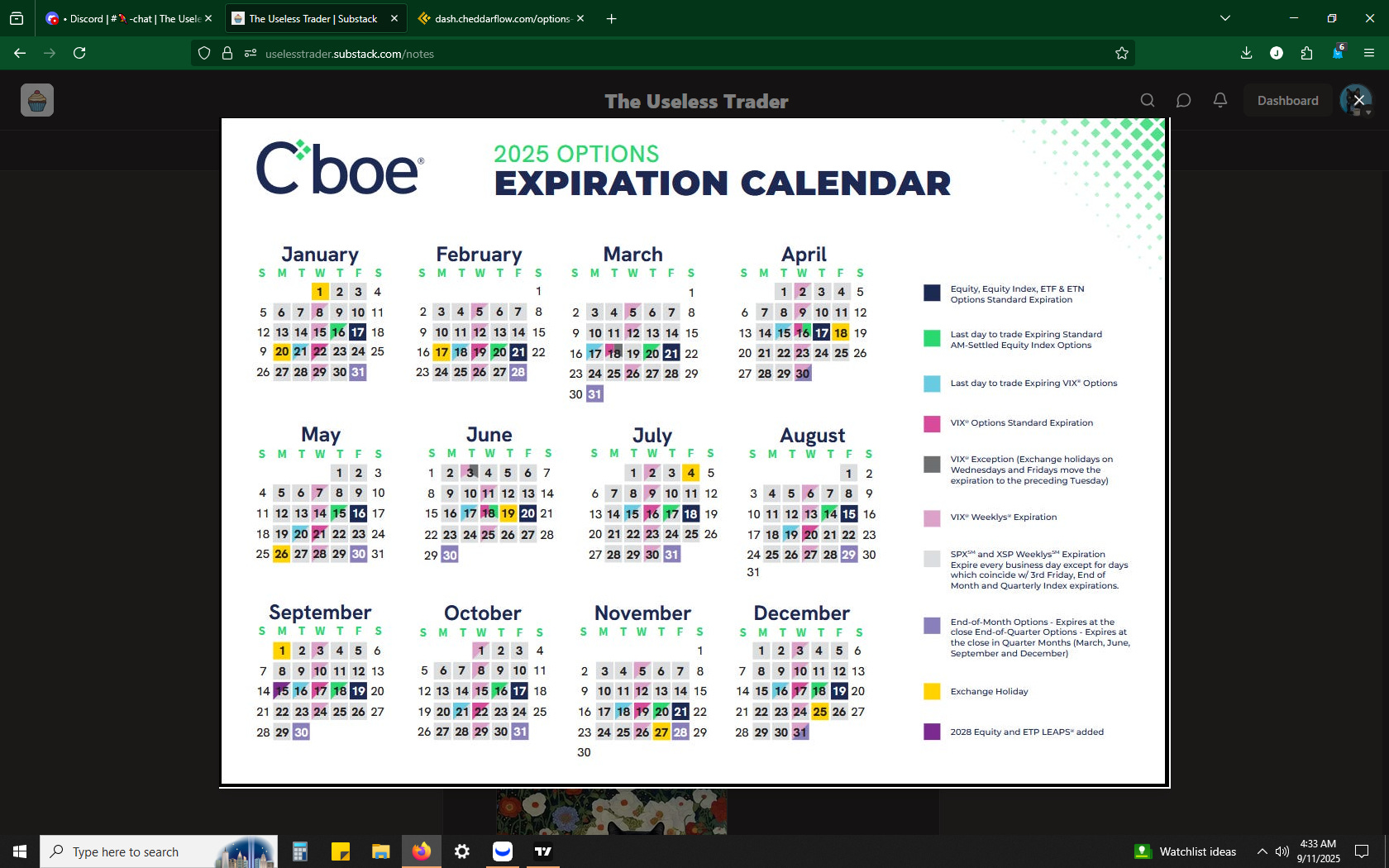This screenshot has height=868, width=1389.
Task: Expand the list all tabs dropdown
Action: coord(1225,18)
